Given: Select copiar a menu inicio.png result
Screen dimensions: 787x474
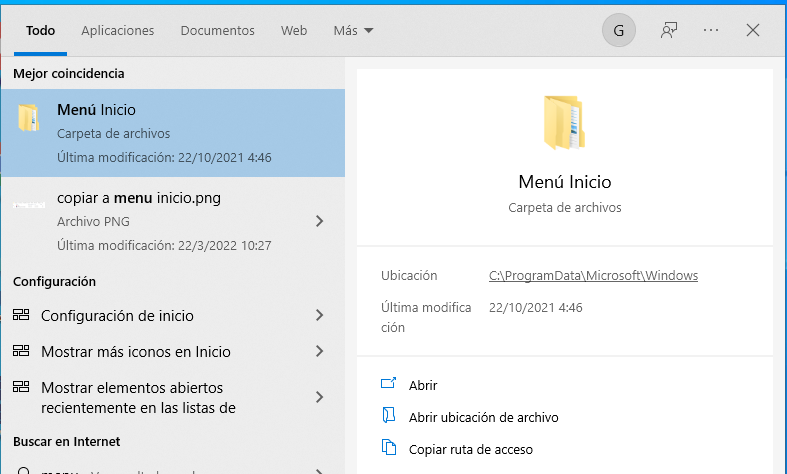Looking at the screenshot, I should click(173, 221).
